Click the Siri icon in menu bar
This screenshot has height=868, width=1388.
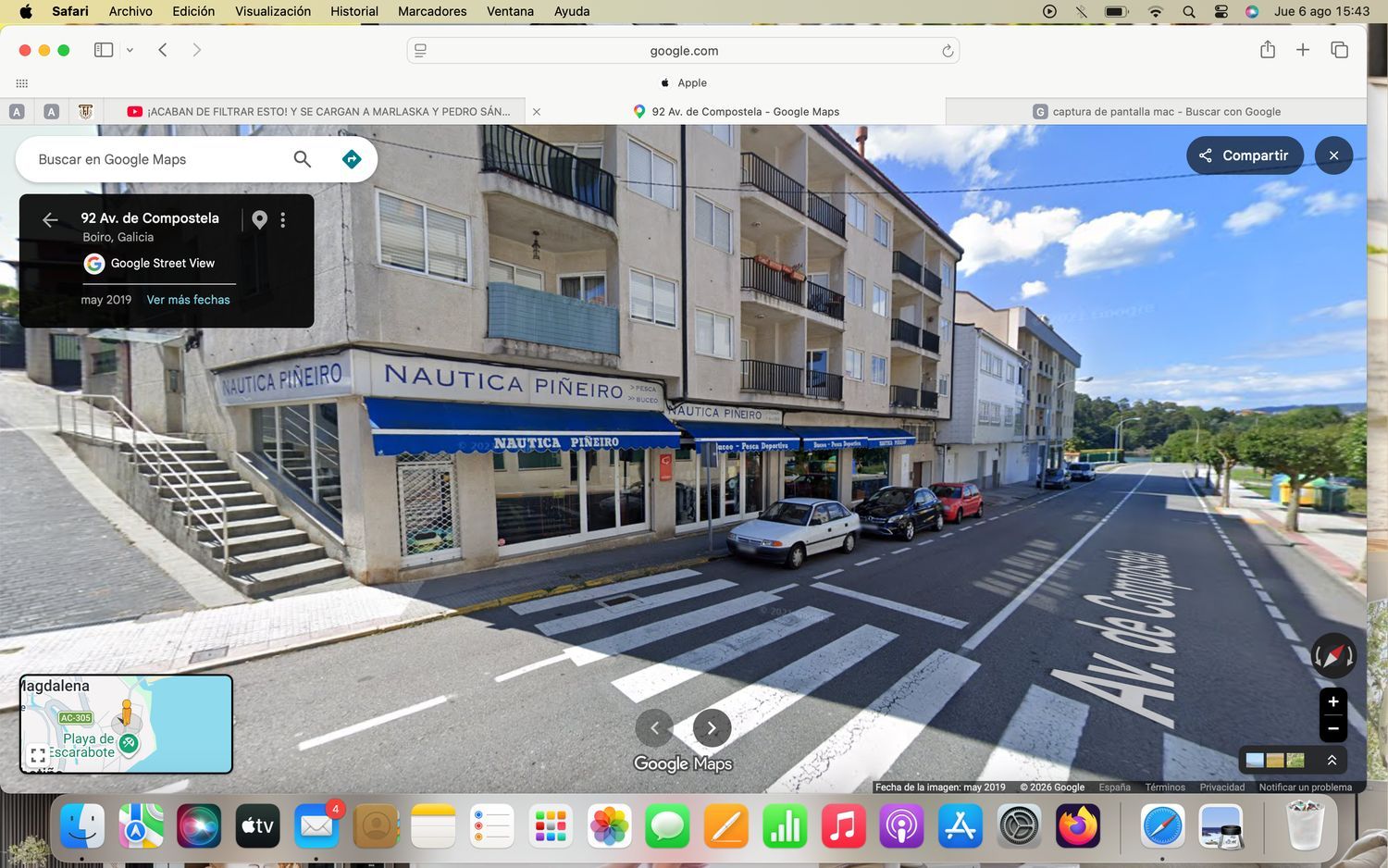point(1252,11)
